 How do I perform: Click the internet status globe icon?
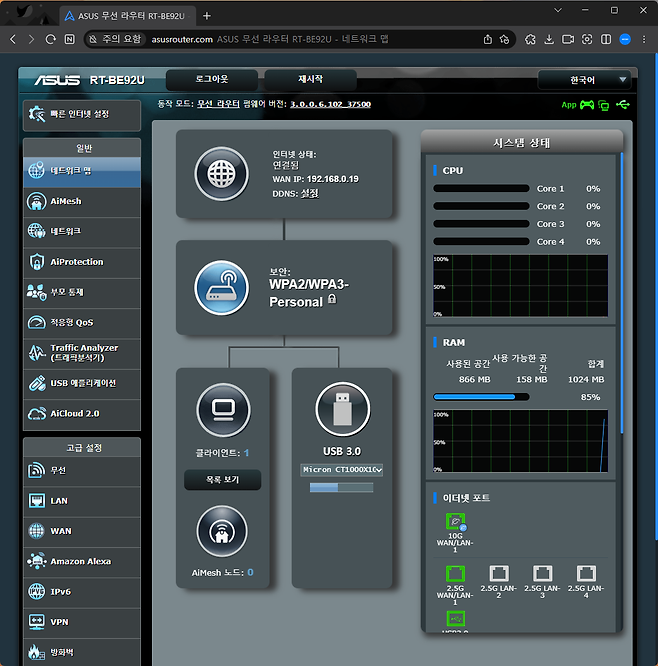point(221,173)
